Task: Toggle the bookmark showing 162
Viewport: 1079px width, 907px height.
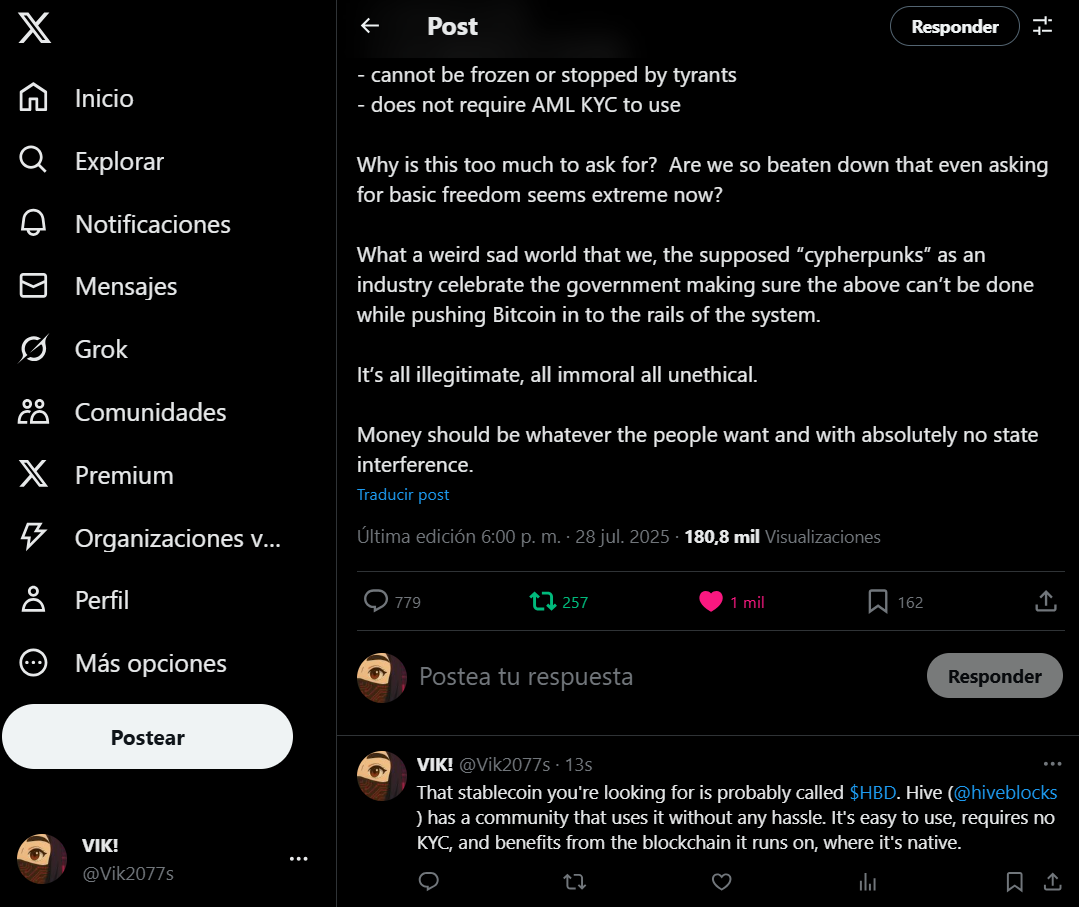Action: click(x=895, y=602)
